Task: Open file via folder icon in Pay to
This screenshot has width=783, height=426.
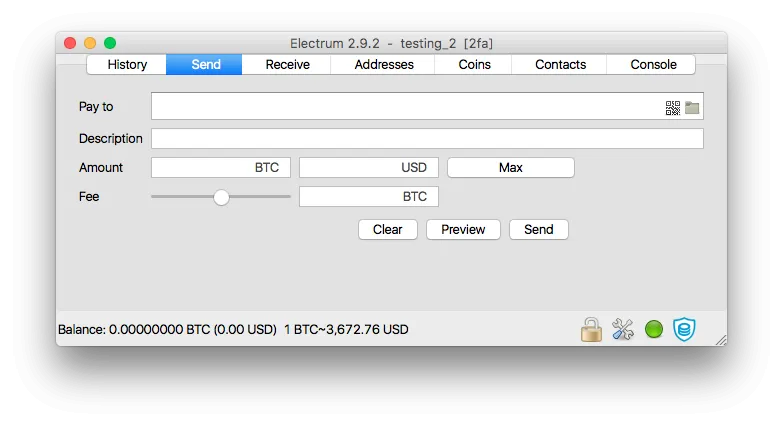Action: point(692,107)
